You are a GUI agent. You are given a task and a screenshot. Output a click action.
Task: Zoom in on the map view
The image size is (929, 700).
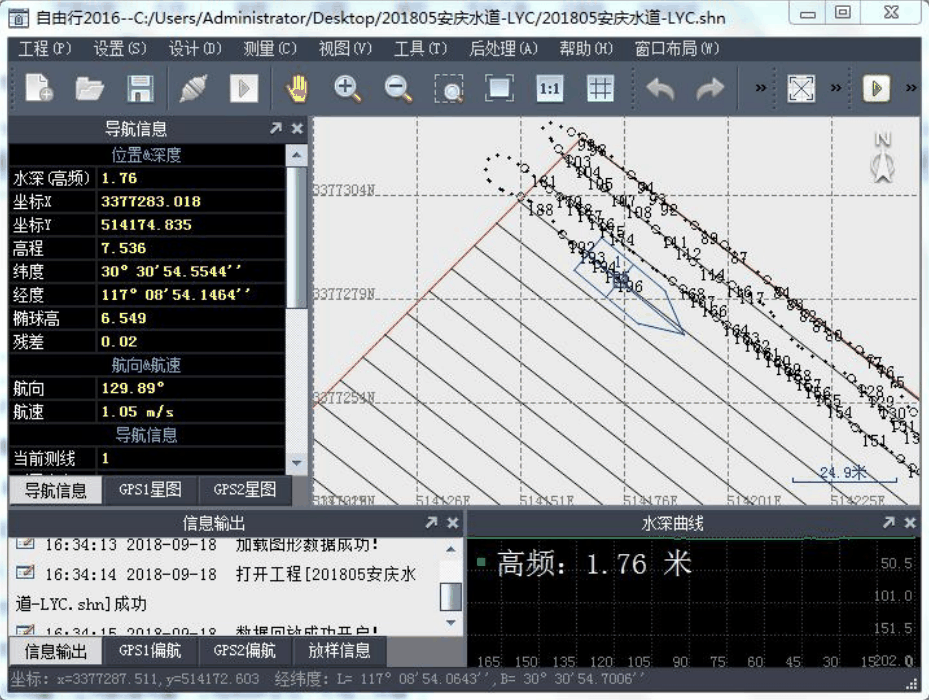(x=346, y=88)
